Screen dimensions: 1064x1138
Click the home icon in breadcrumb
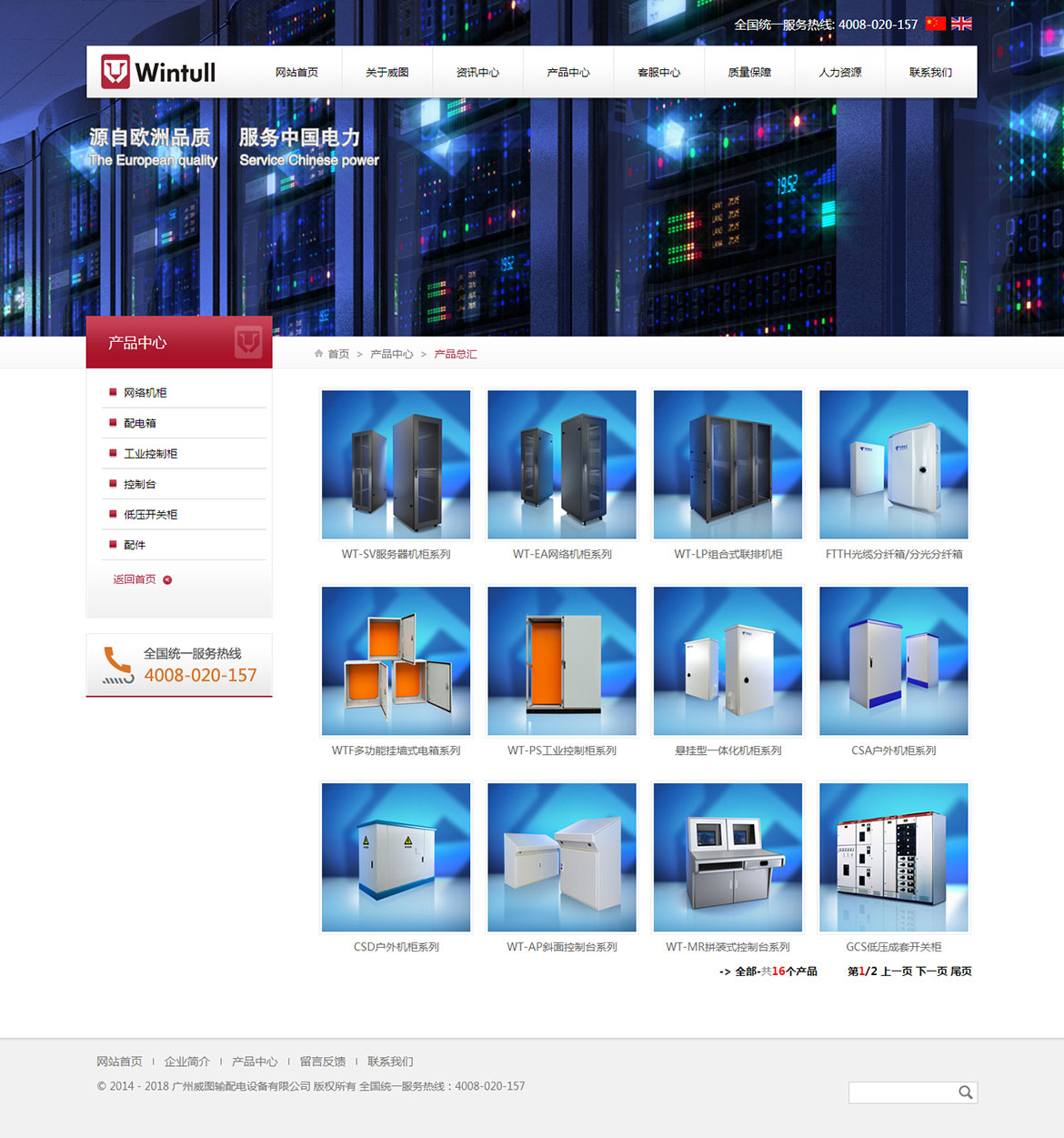(x=318, y=354)
